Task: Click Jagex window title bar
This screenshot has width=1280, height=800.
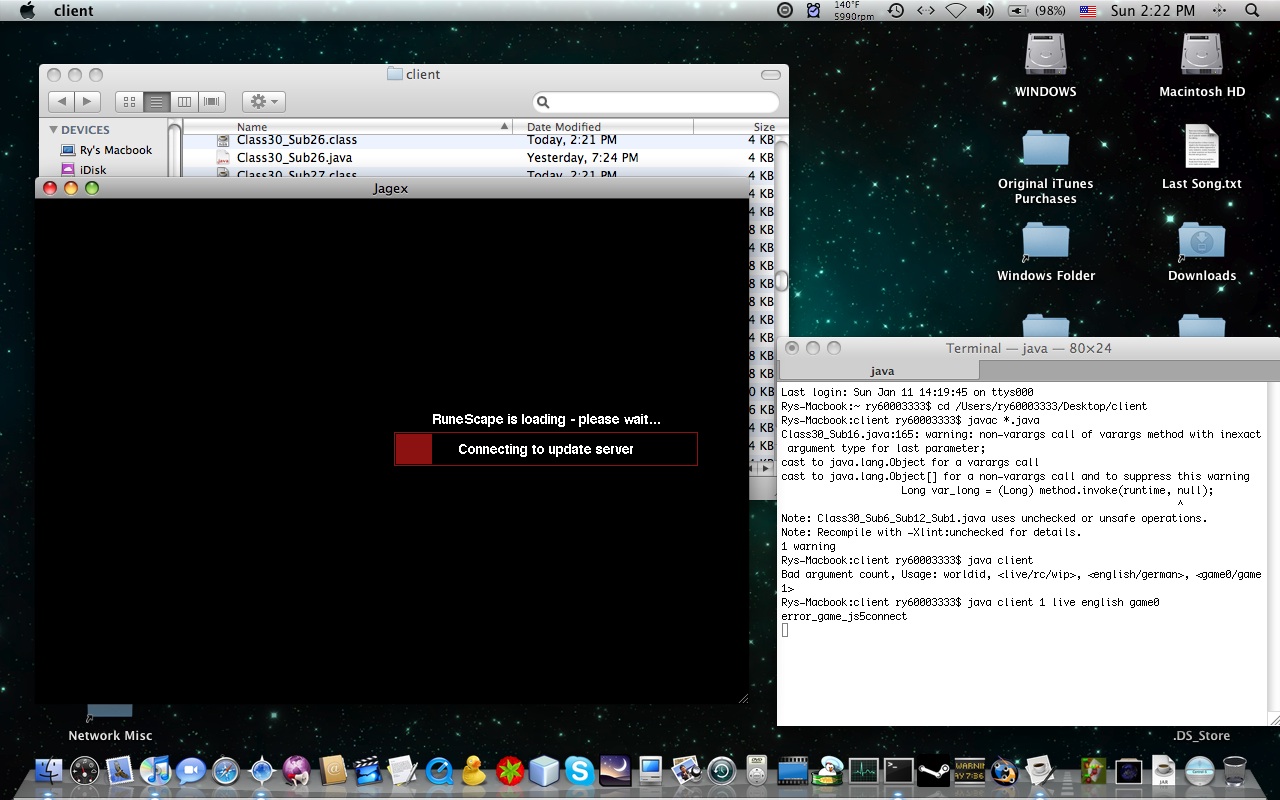Action: point(392,188)
